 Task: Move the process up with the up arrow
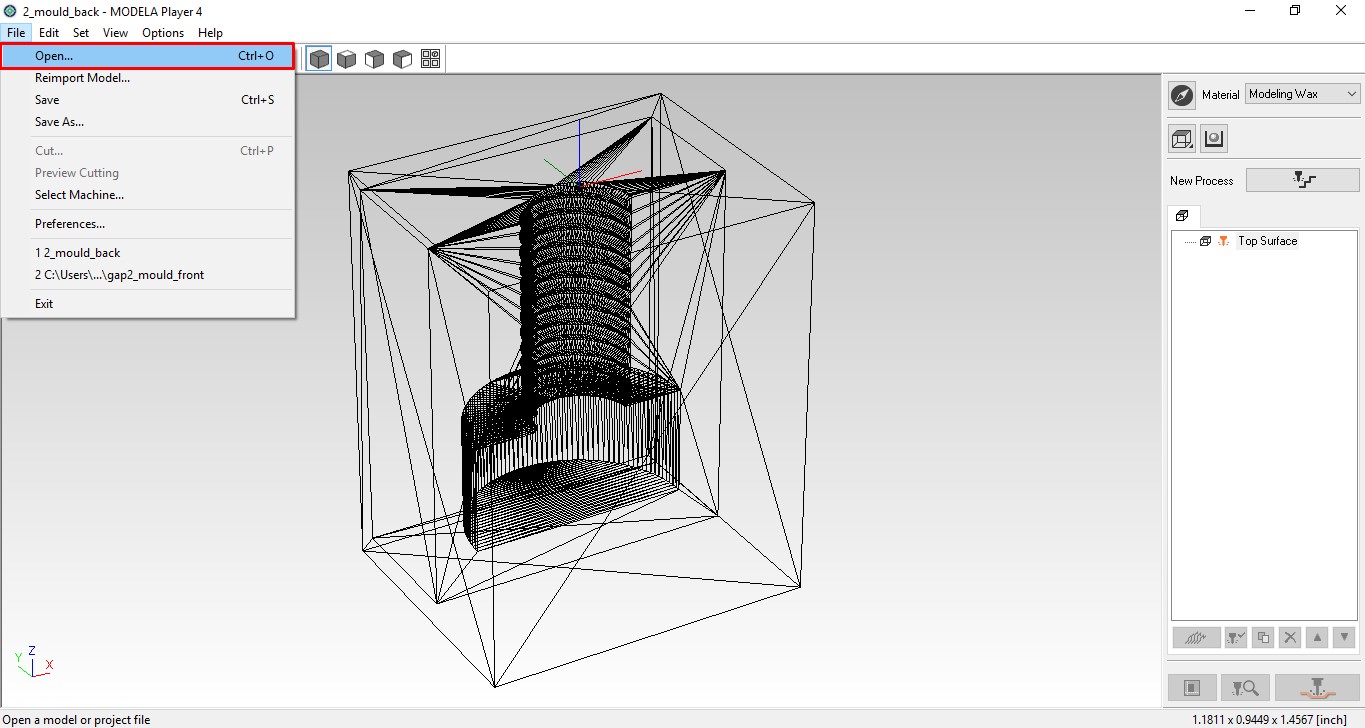tap(1317, 637)
